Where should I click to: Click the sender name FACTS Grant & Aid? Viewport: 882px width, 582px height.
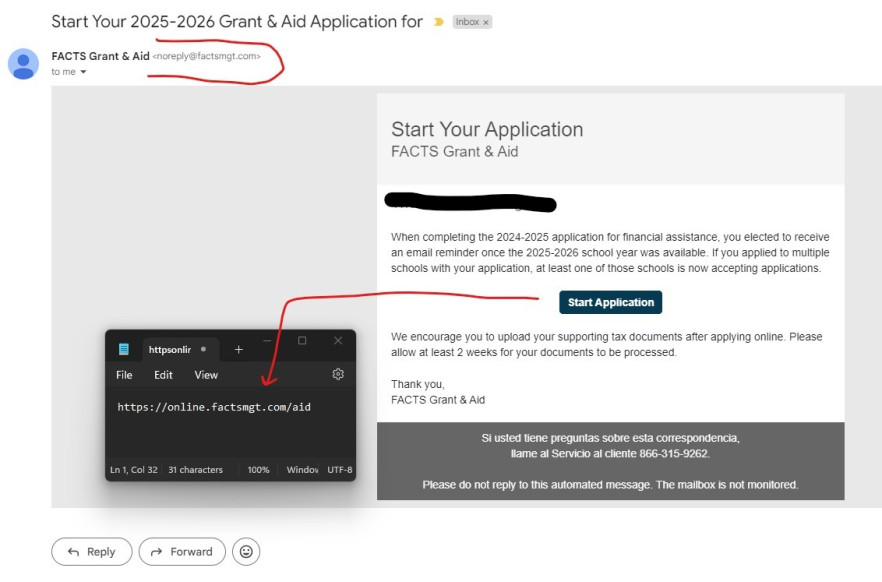(x=100, y=56)
